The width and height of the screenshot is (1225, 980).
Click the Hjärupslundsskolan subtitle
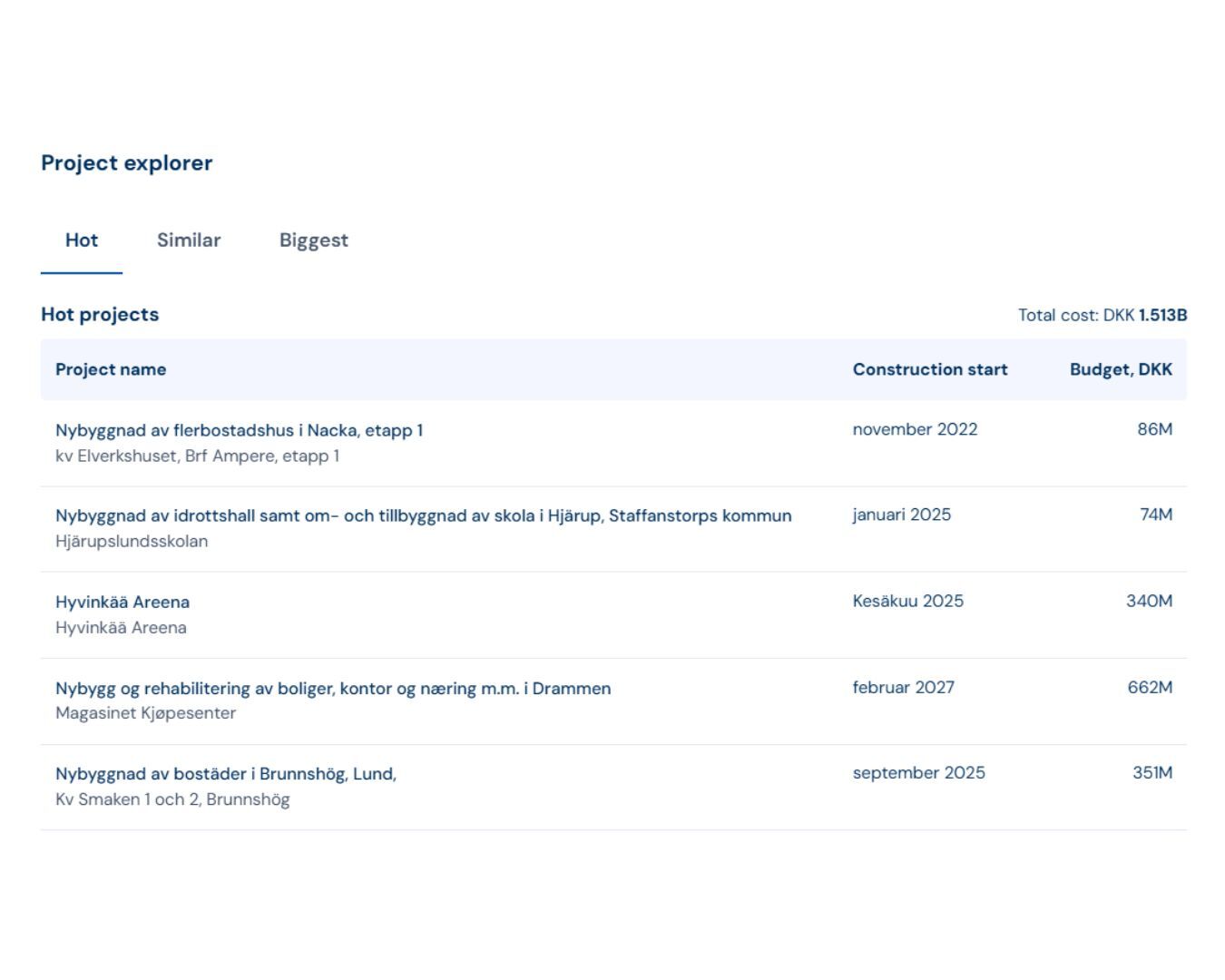(132, 541)
